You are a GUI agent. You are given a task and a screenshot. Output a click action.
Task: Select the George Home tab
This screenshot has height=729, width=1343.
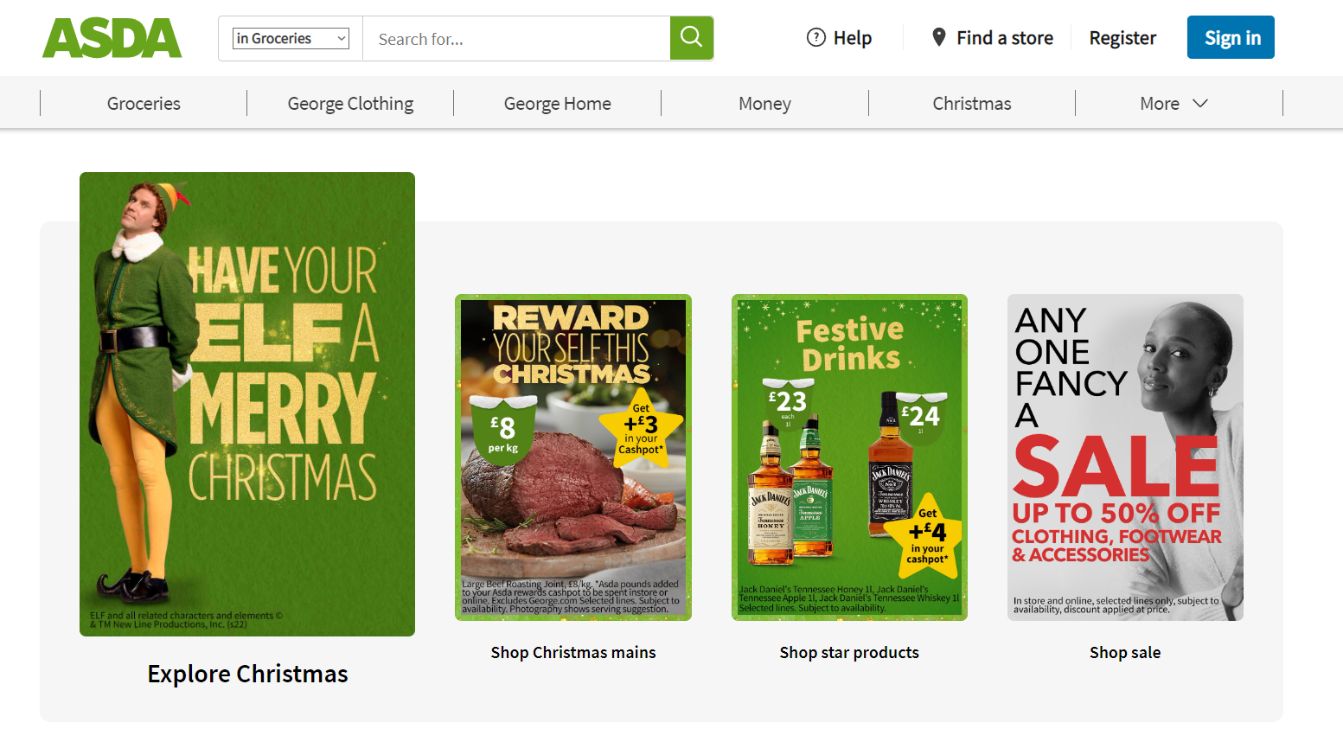click(x=557, y=103)
